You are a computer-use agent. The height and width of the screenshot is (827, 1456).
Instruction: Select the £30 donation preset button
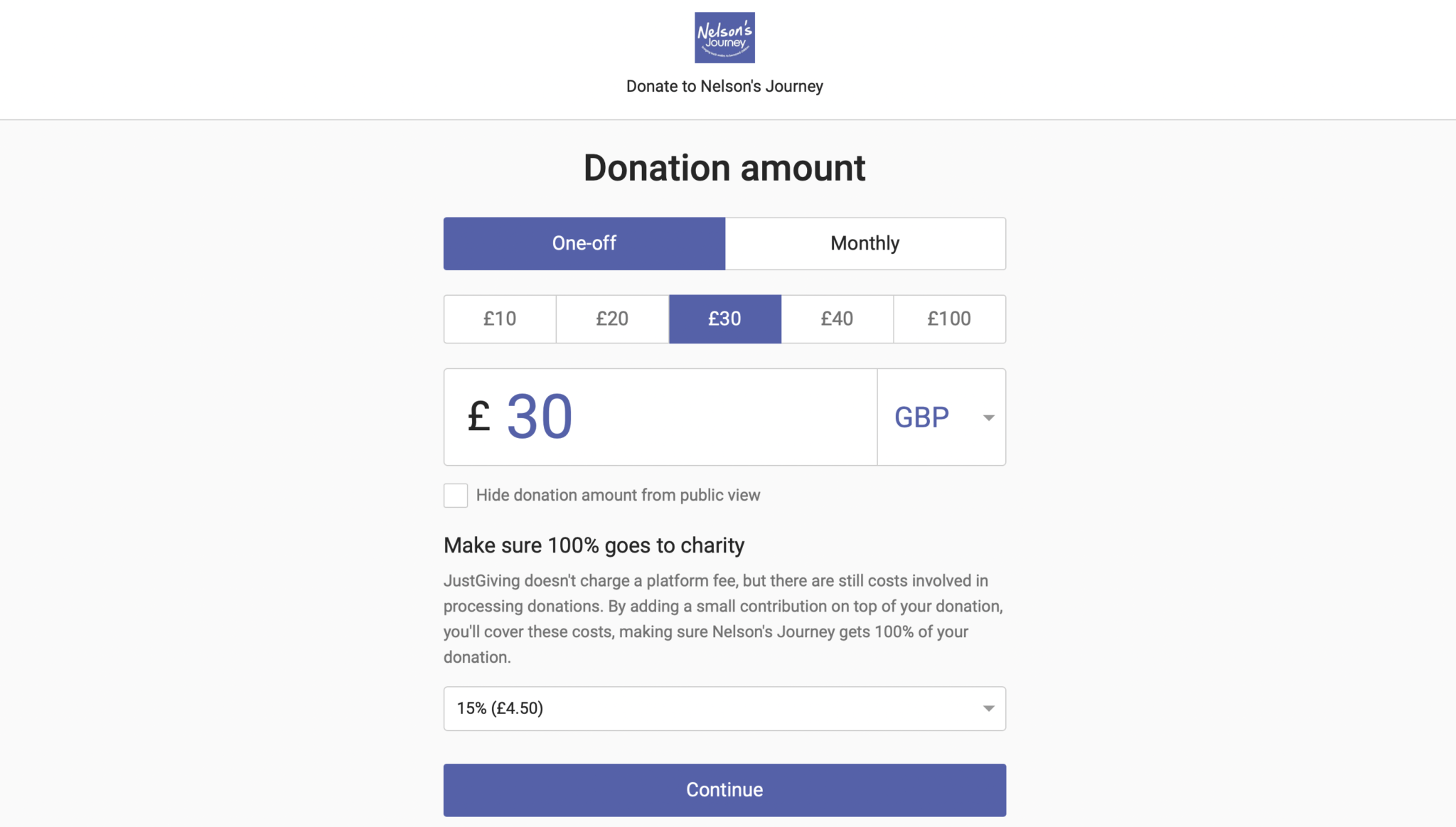(x=724, y=319)
